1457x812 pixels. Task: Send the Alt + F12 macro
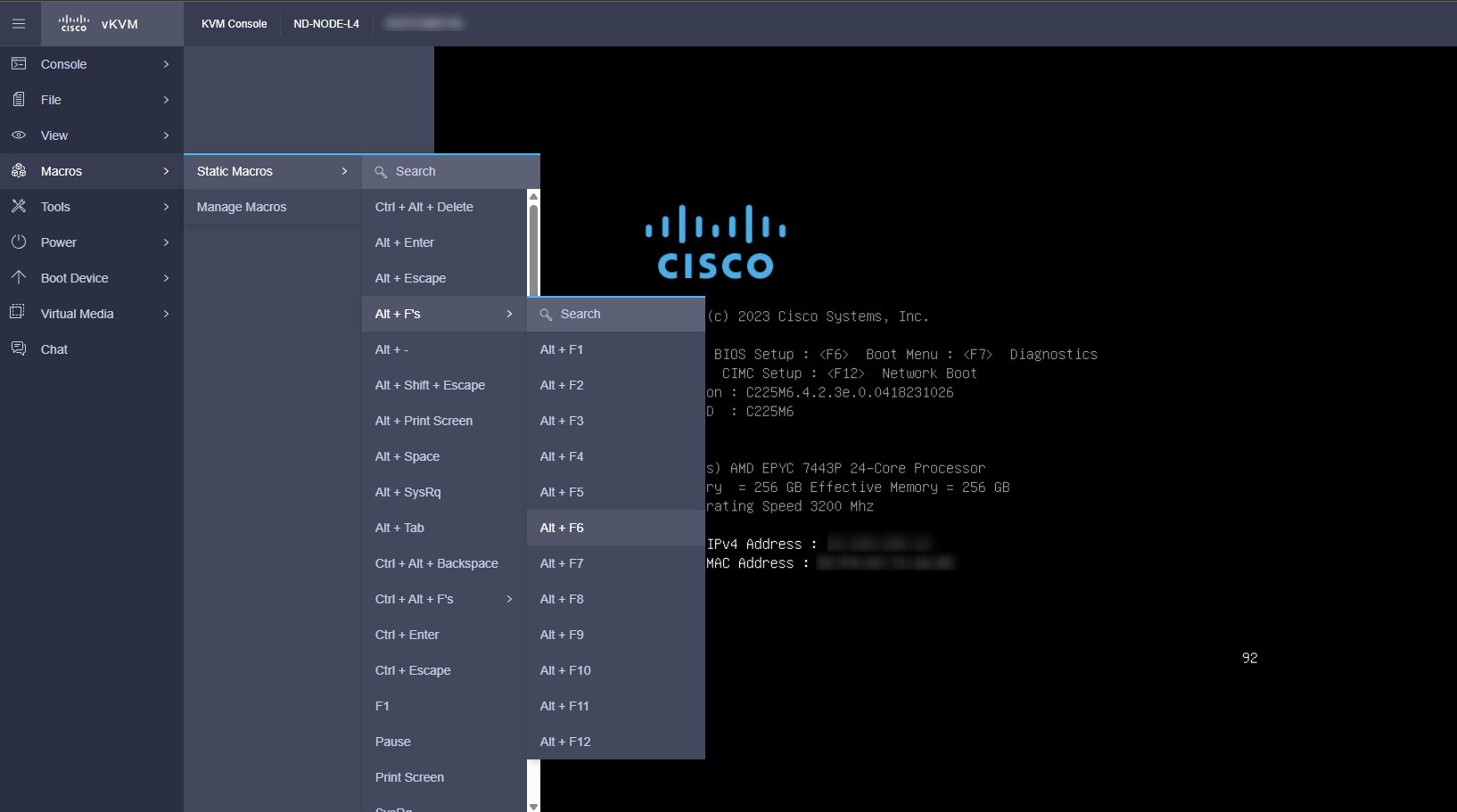[x=616, y=742]
